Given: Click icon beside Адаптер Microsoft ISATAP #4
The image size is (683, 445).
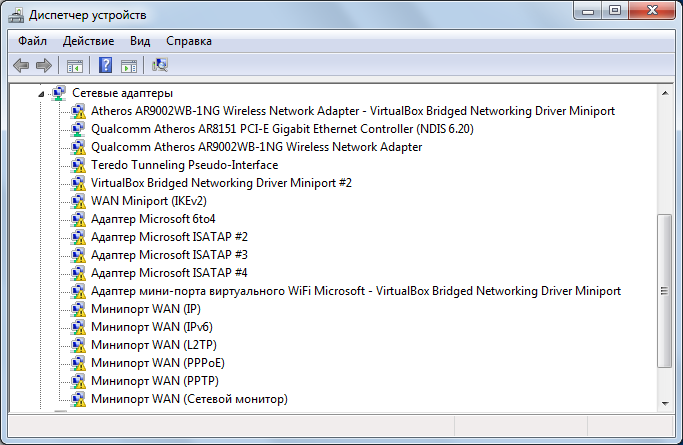Looking at the screenshot, I should tap(78, 273).
